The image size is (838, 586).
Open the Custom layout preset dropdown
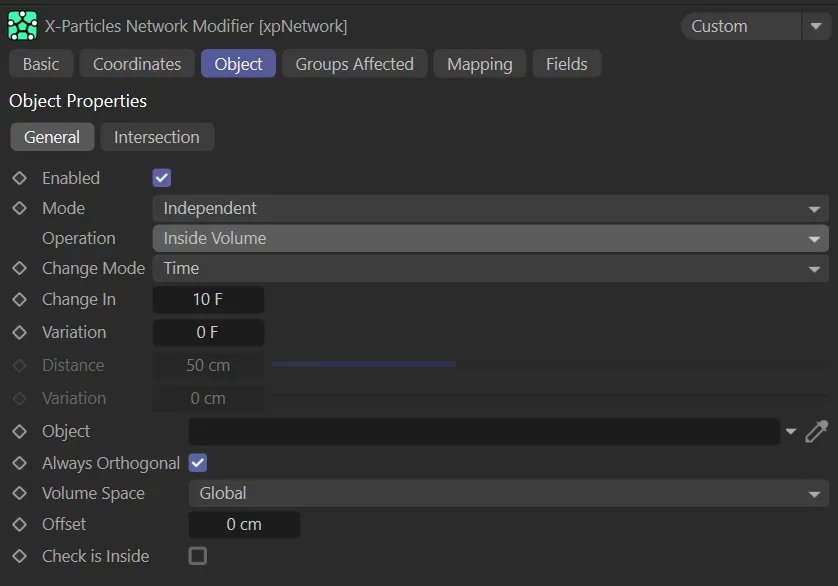click(755, 26)
